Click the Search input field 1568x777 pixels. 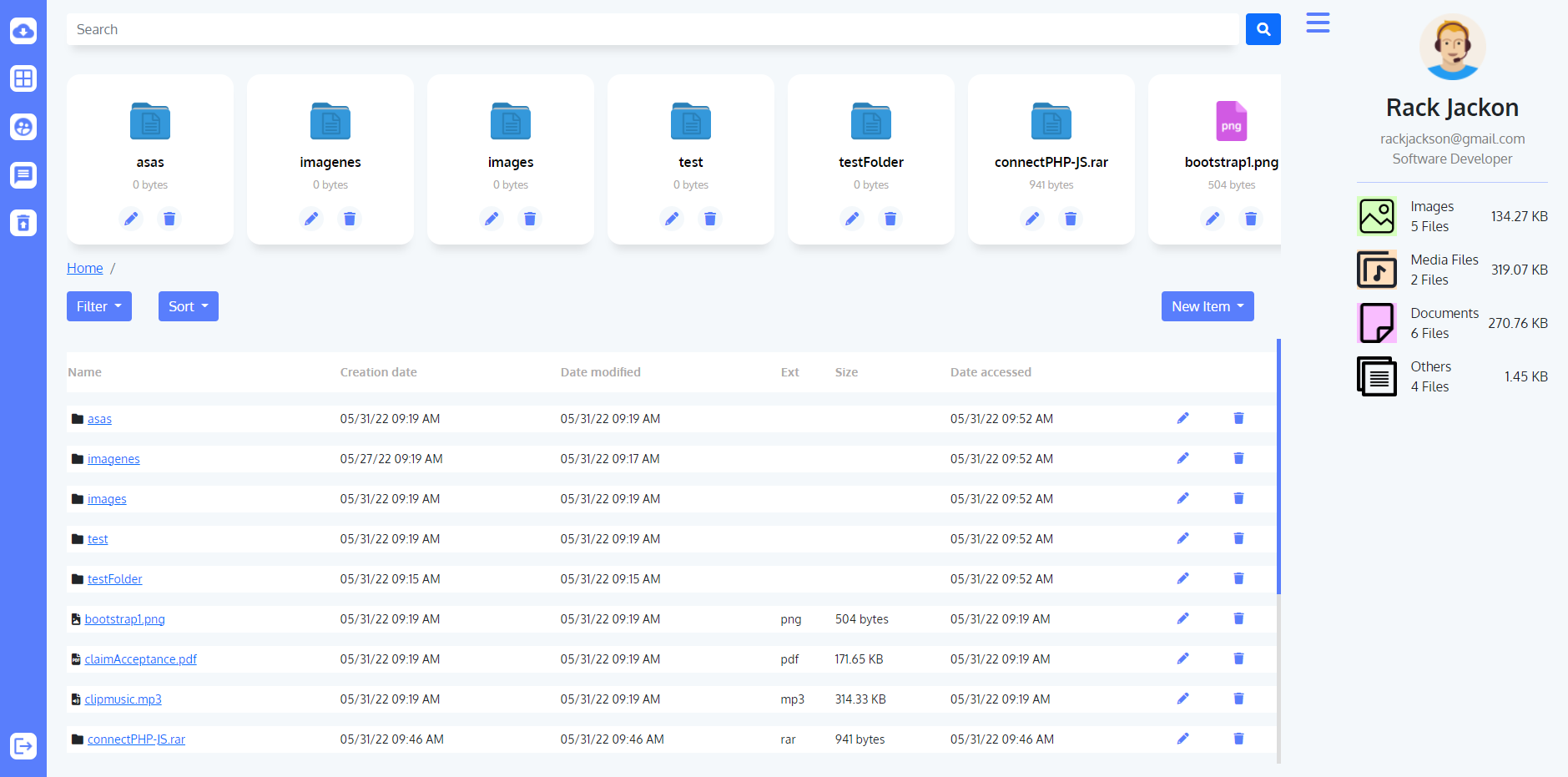pyautogui.click(x=653, y=29)
